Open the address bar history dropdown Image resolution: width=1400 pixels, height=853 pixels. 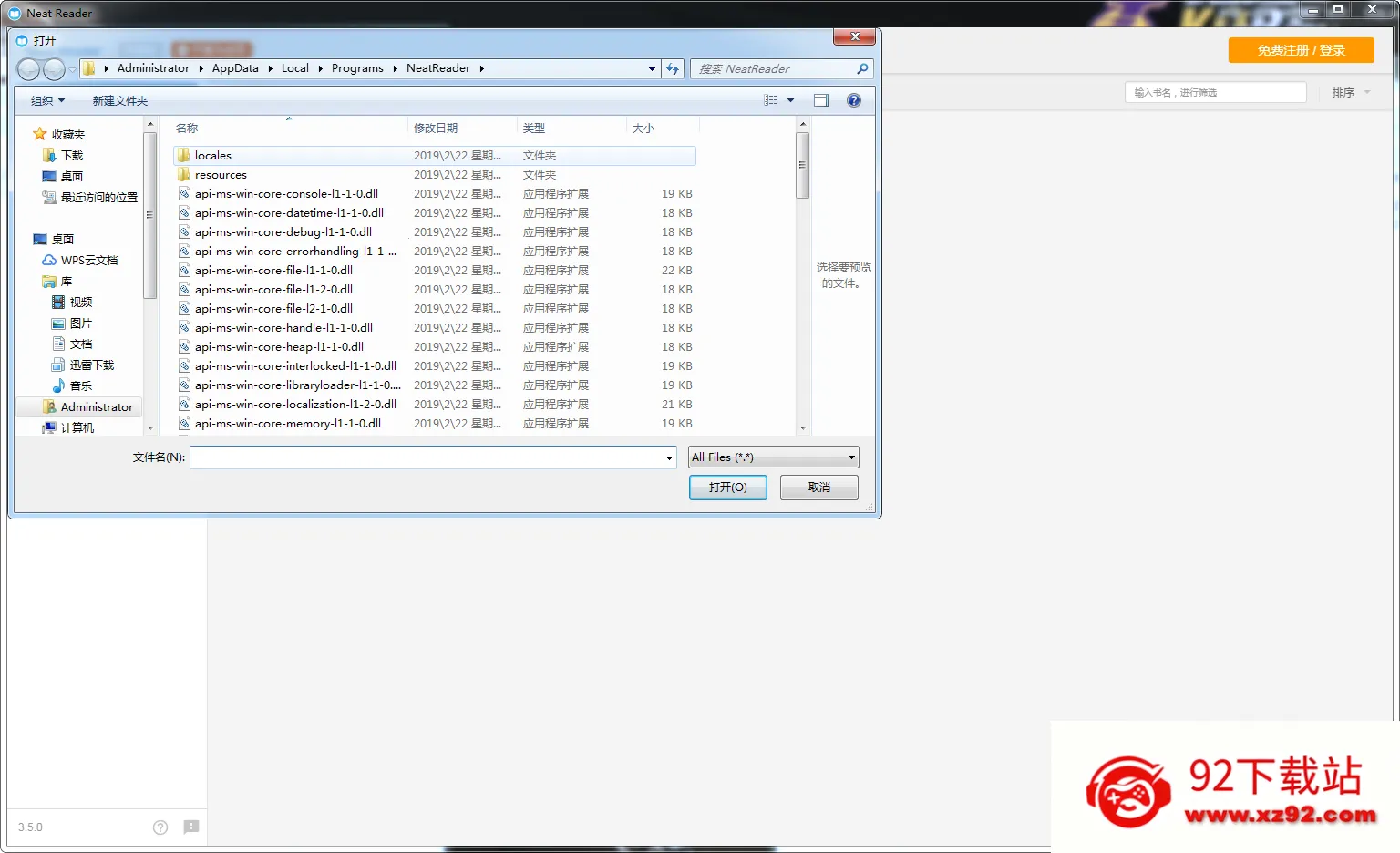[652, 68]
